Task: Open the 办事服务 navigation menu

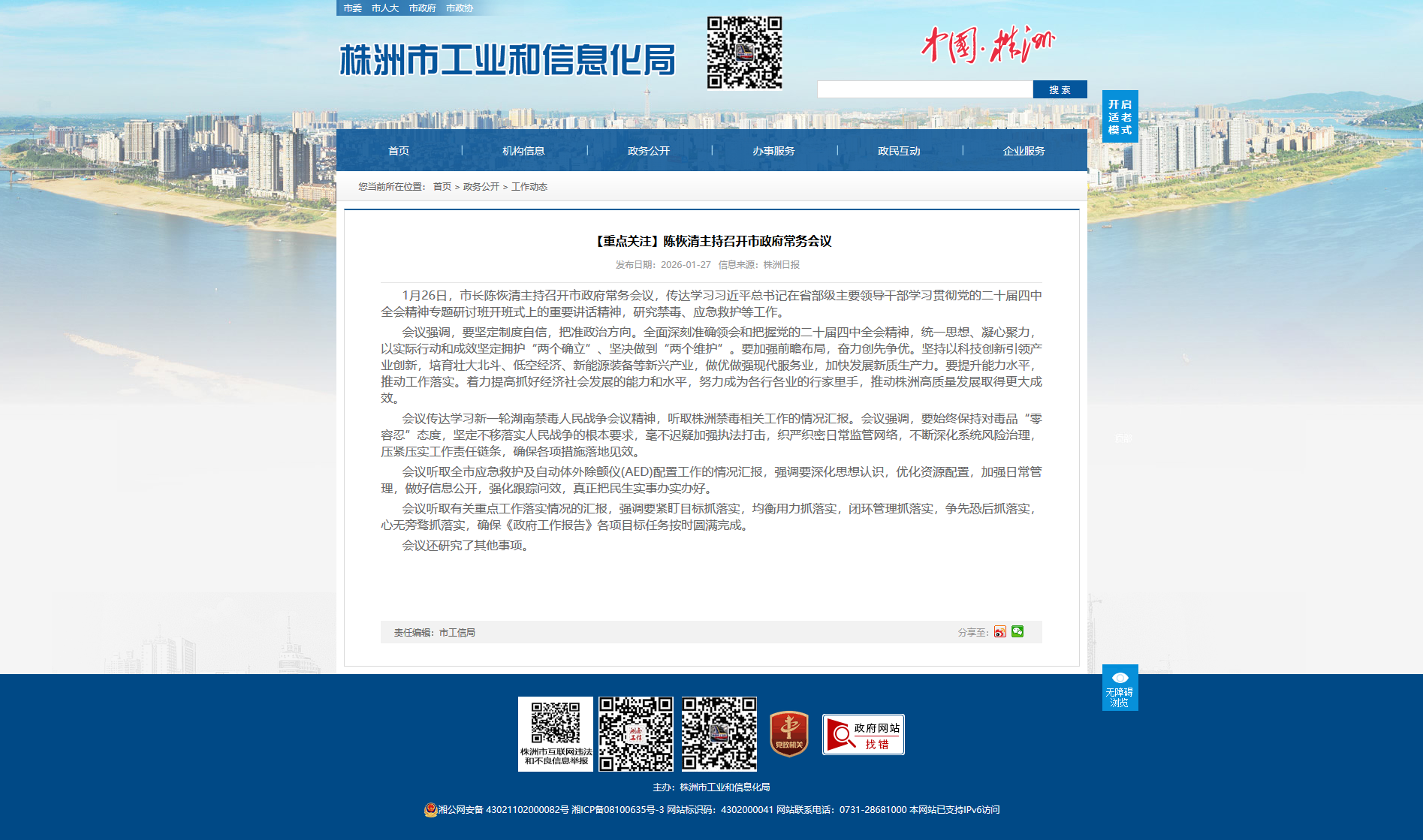Action: click(773, 151)
